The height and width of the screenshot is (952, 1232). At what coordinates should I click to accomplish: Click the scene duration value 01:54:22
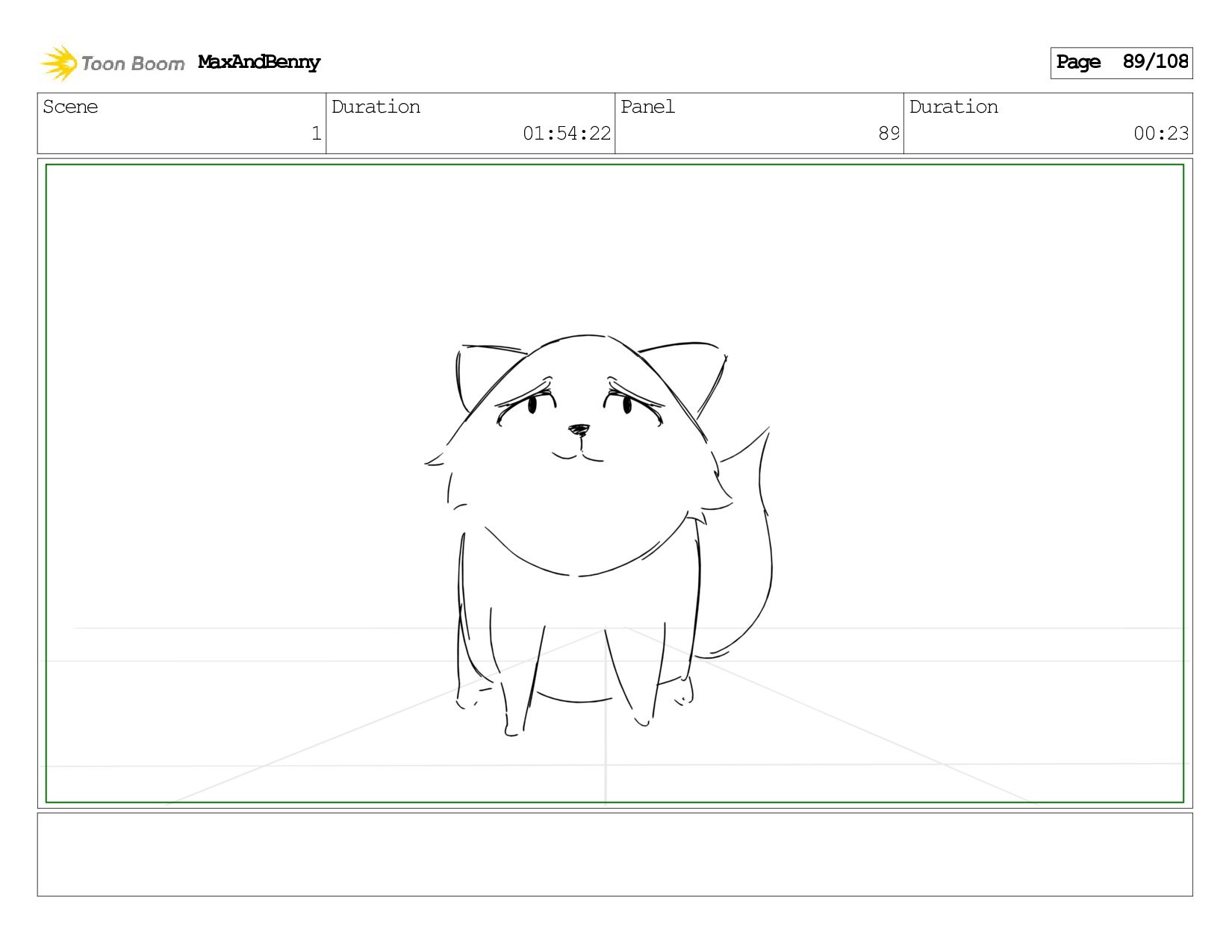[x=567, y=134]
